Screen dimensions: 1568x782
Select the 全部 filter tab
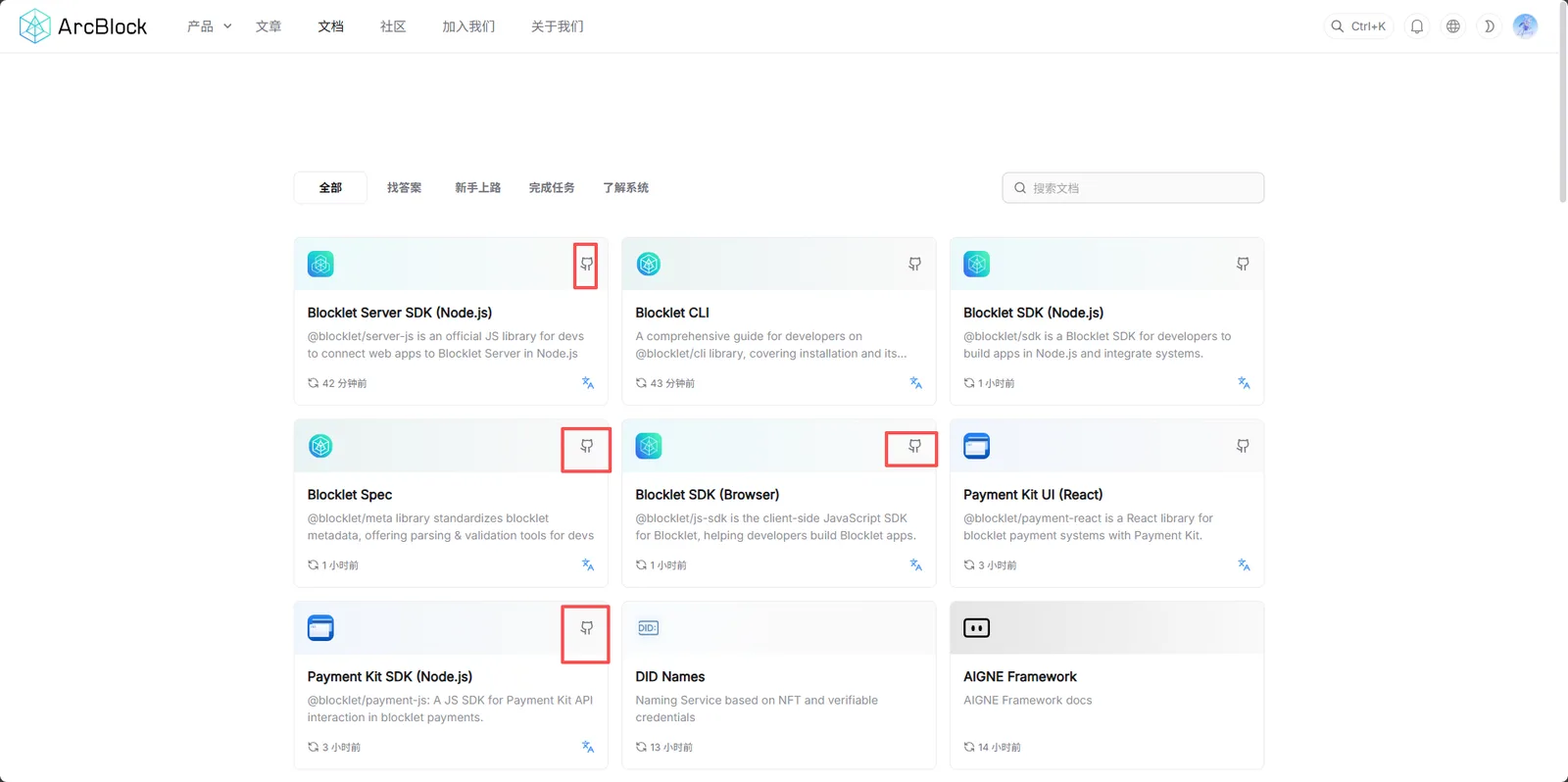tap(330, 188)
